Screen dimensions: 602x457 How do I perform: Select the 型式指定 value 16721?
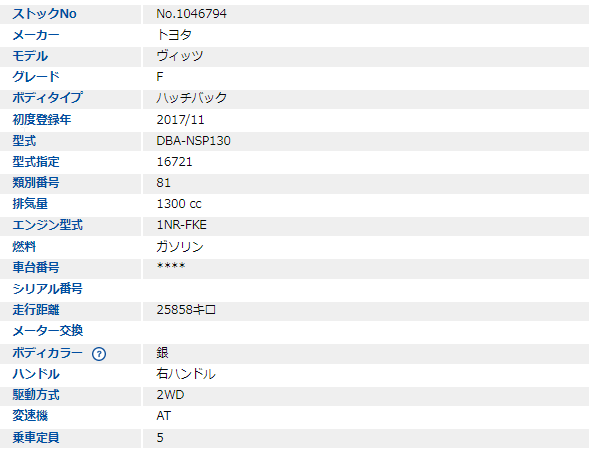tap(174, 162)
